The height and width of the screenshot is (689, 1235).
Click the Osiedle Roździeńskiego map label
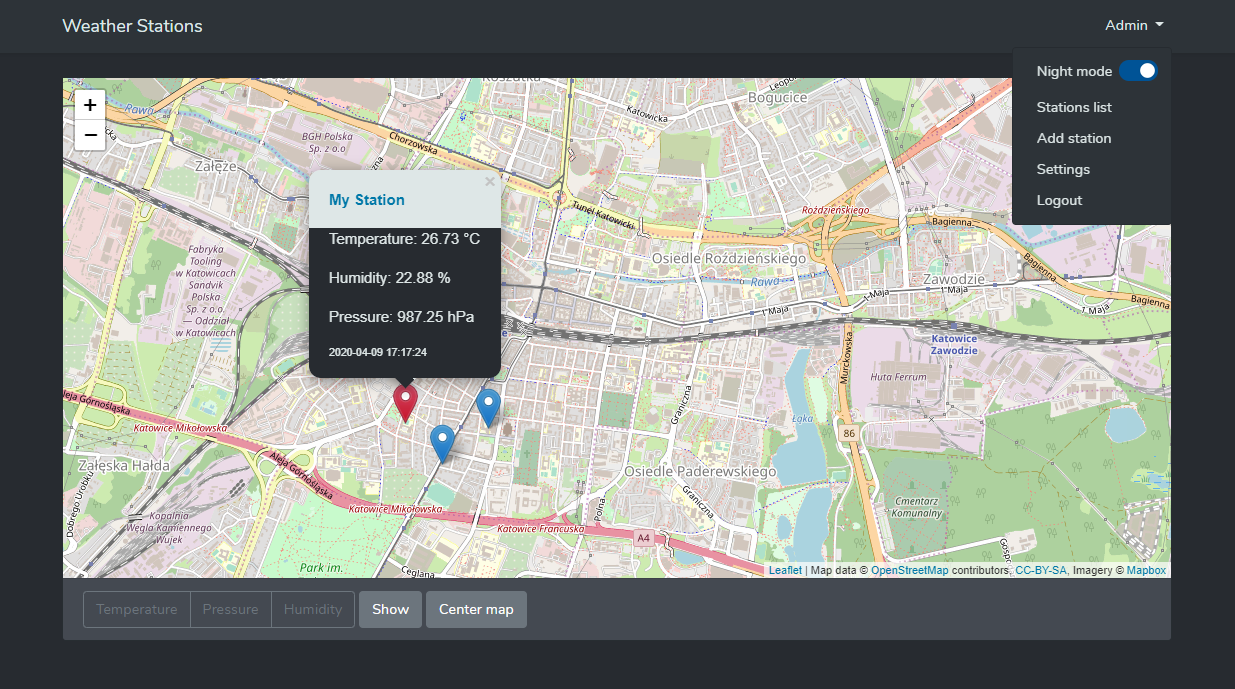click(728, 259)
